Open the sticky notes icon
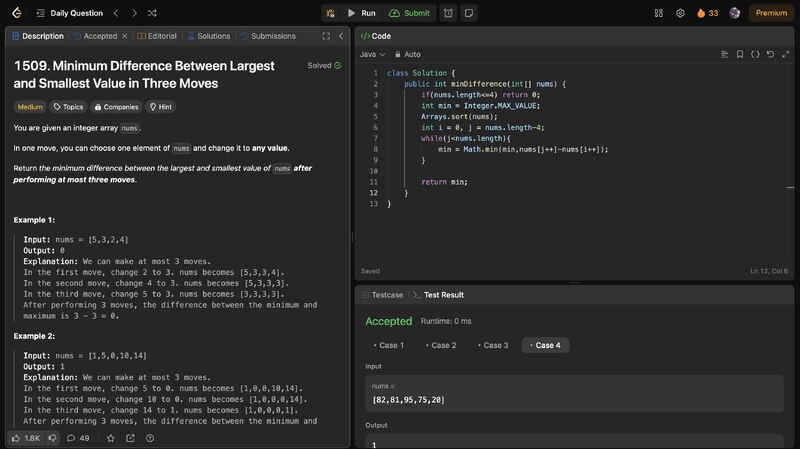This screenshot has width=800, height=449. point(469,13)
